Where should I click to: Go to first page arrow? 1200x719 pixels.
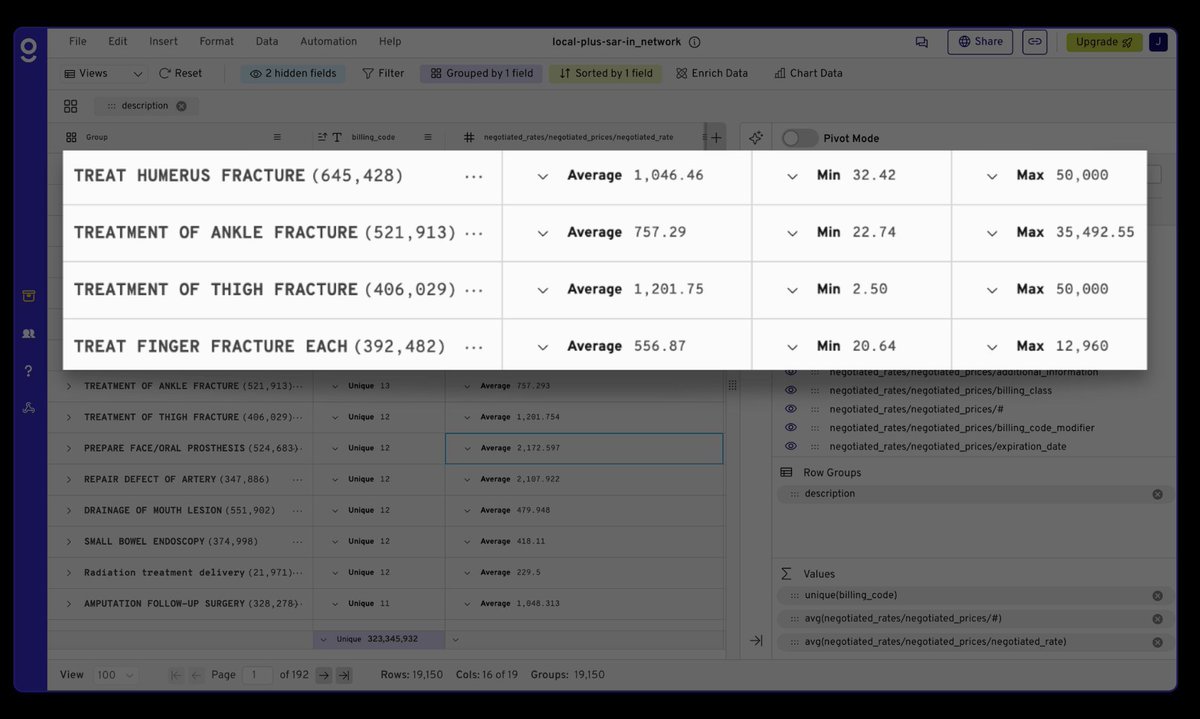tap(176, 676)
